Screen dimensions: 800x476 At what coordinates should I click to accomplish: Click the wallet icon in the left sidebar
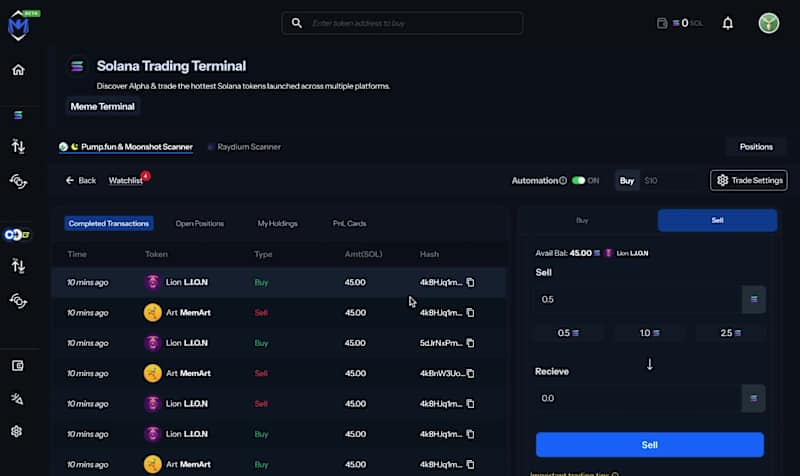[18, 366]
